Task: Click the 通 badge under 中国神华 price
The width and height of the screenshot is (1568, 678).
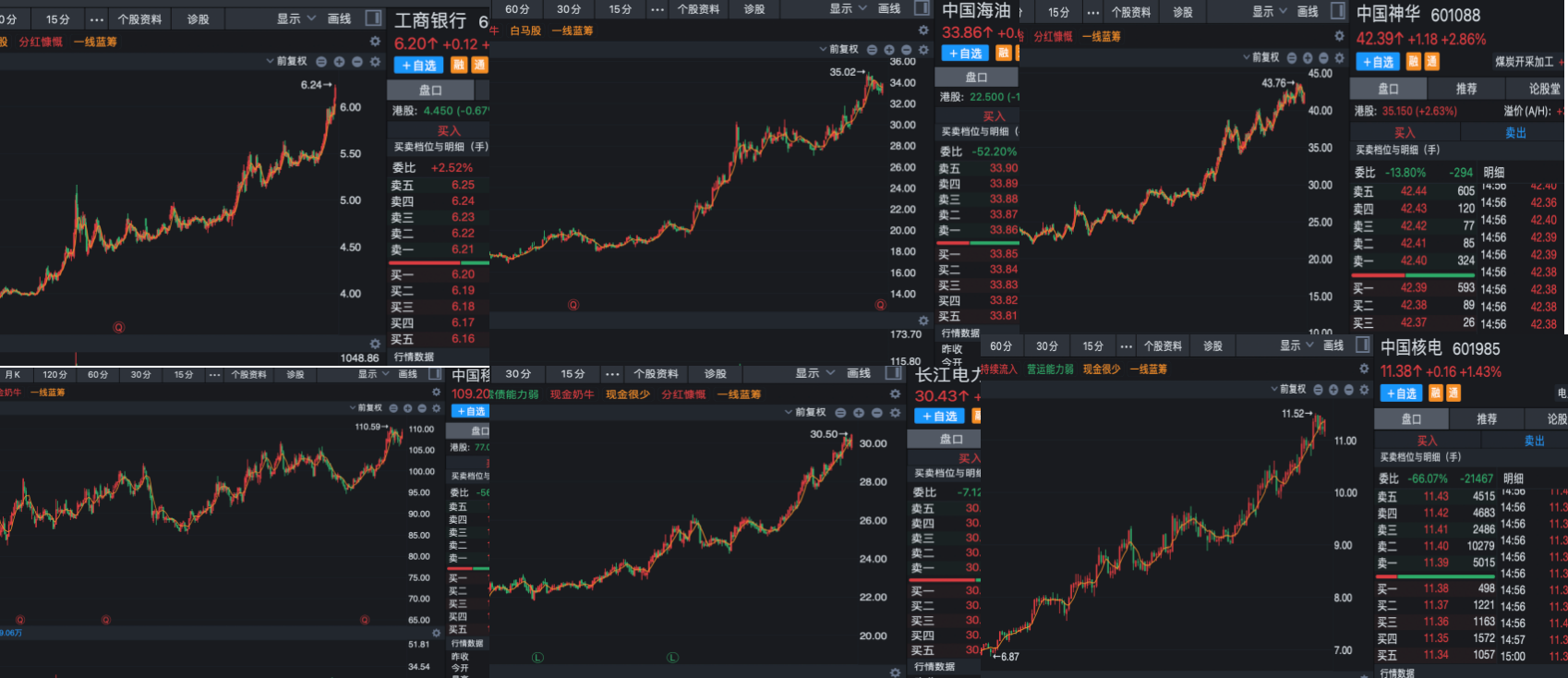Action: [x=1431, y=62]
